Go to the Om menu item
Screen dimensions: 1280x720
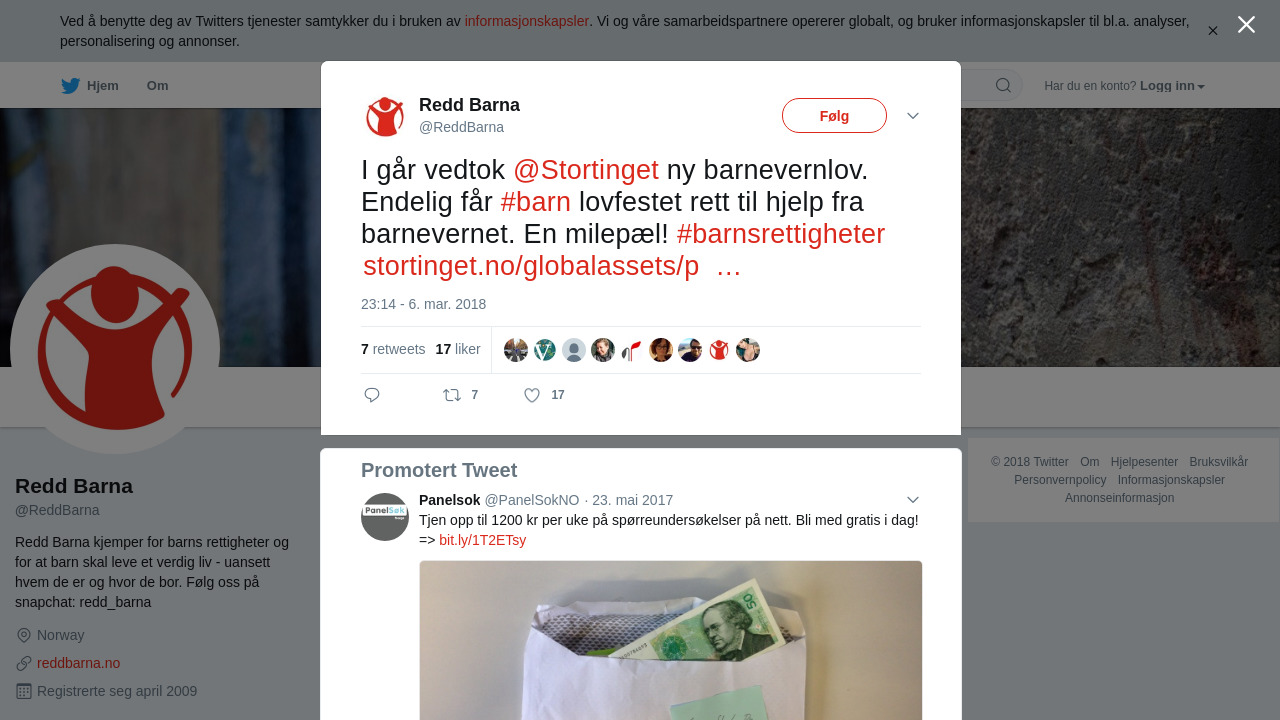[157, 86]
